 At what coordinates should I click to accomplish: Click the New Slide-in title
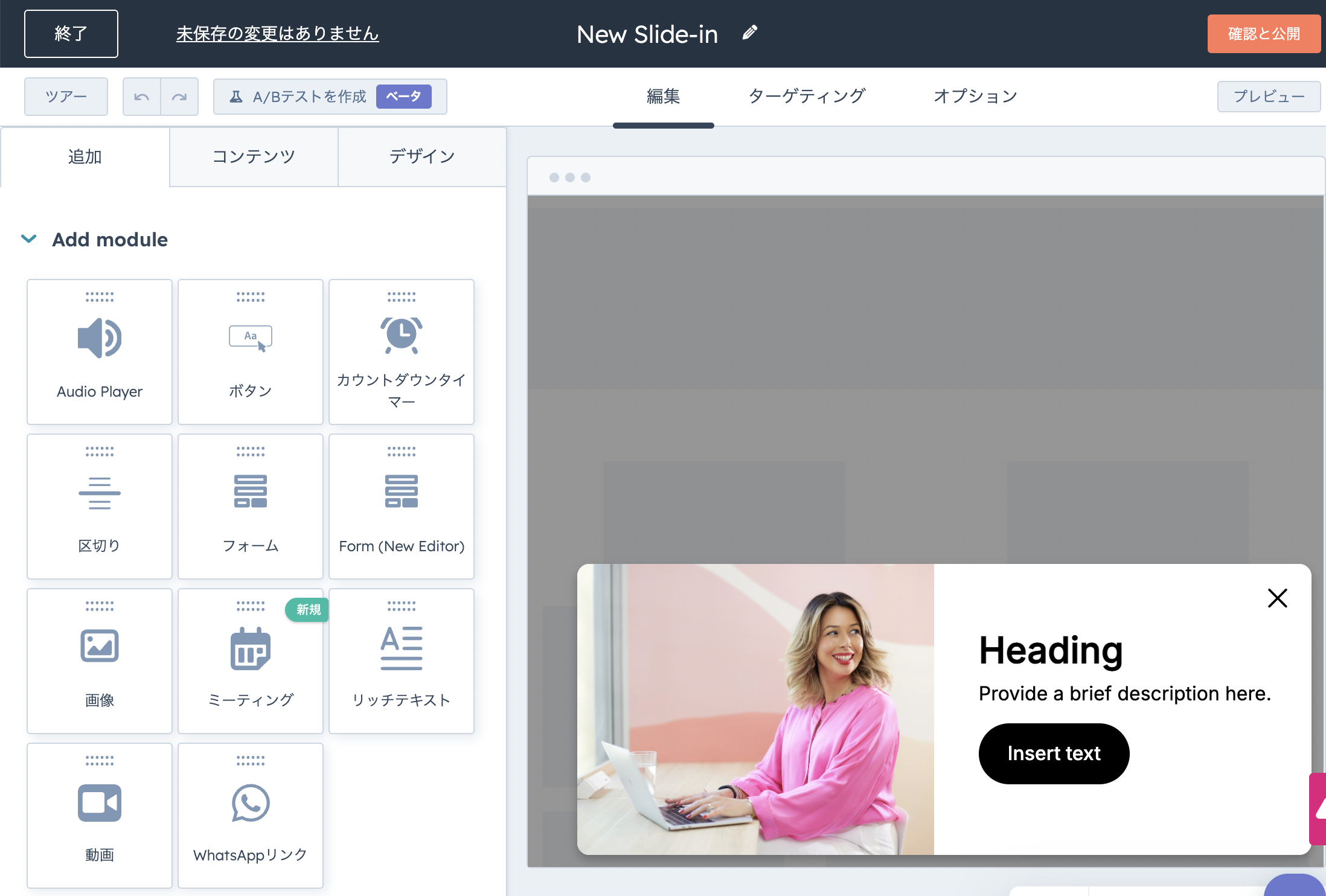point(647,34)
